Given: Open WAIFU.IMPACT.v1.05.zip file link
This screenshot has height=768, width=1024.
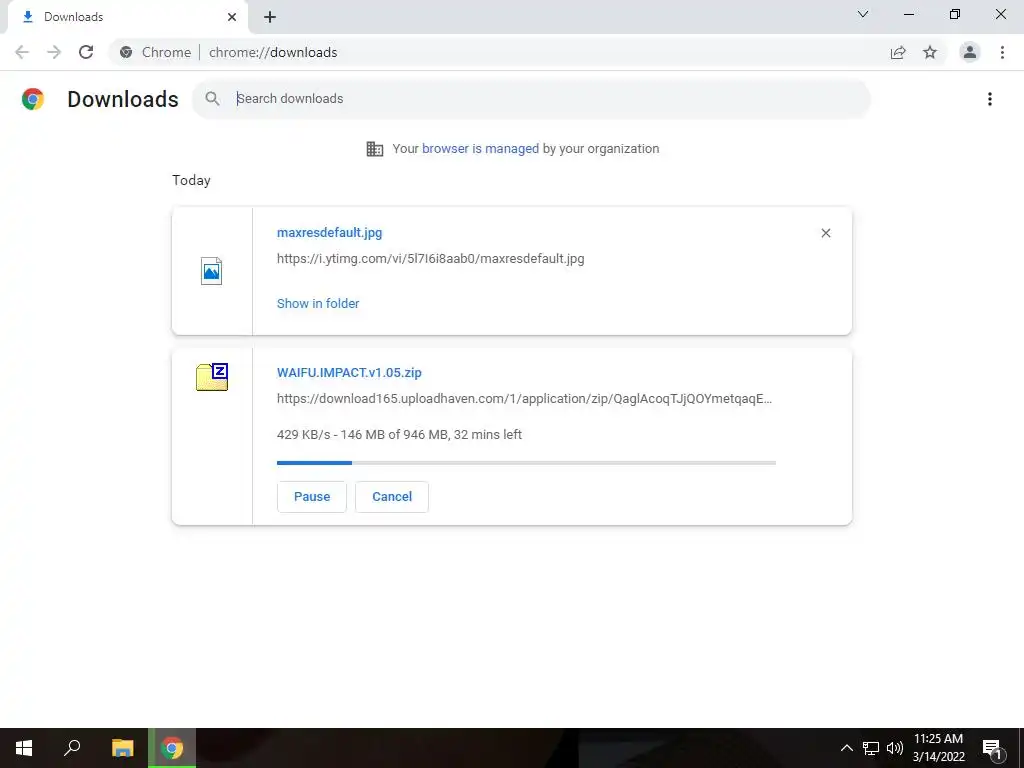Looking at the screenshot, I should [x=349, y=372].
